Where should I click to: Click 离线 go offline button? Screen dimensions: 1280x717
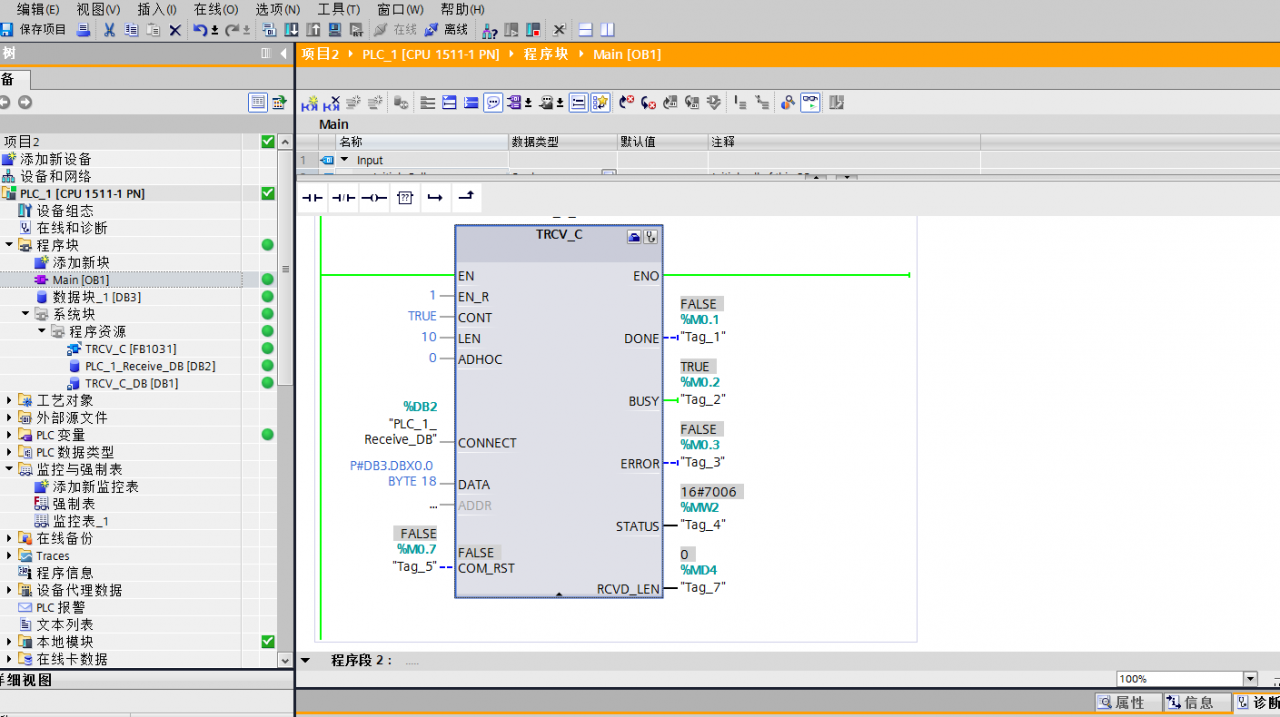(447, 30)
